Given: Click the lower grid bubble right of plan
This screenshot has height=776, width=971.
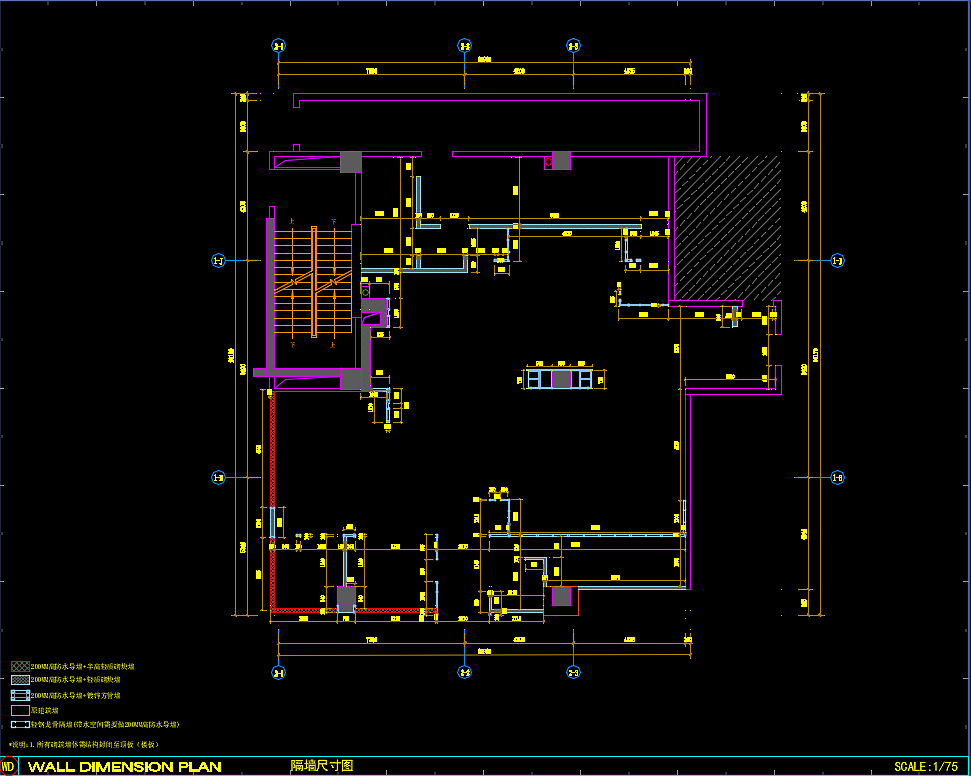Looking at the screenshot, I should [837, 477].
